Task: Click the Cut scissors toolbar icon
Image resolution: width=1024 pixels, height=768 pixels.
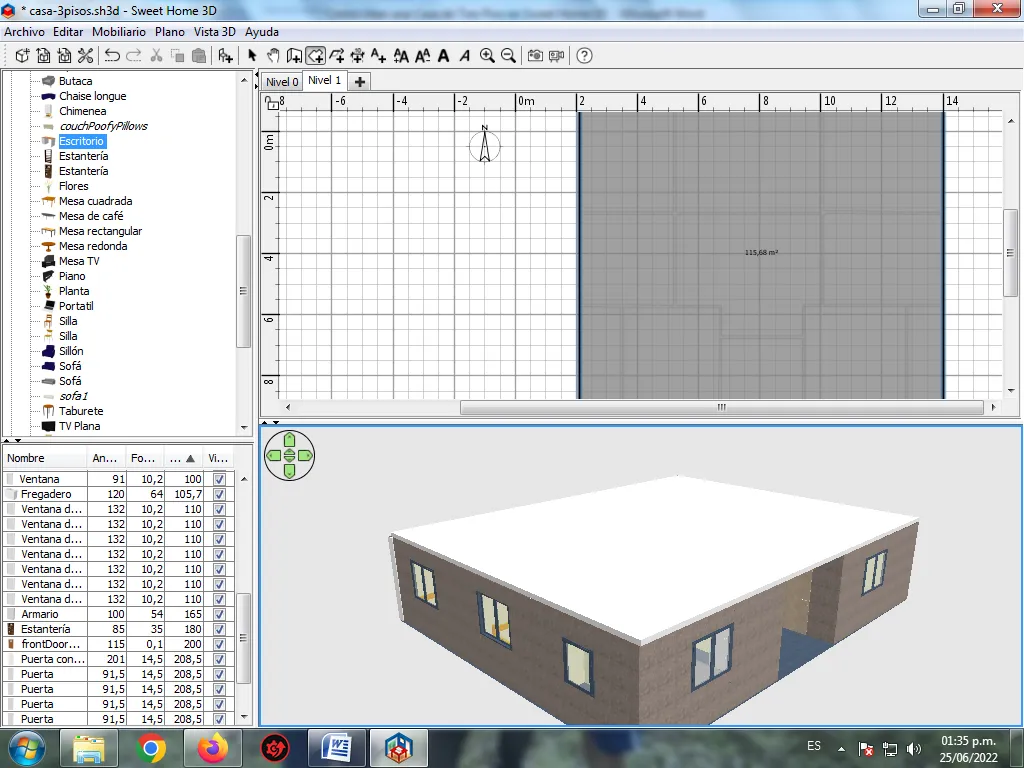Action: [156, 56]
